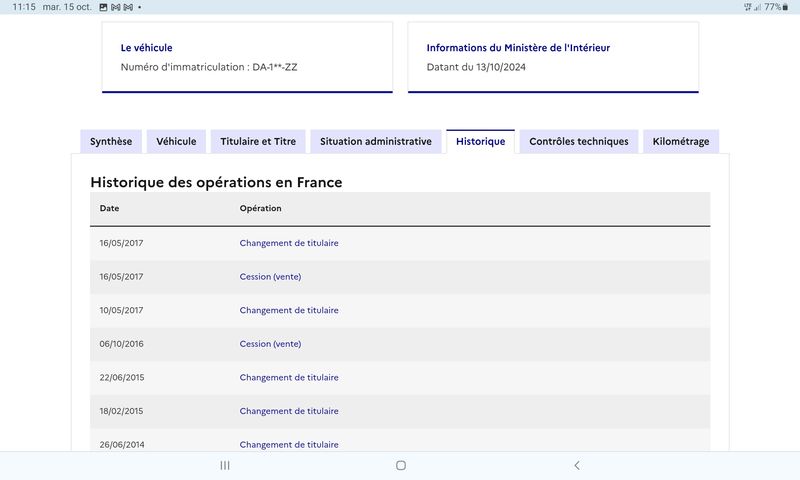The image size is (800, 480).
Task: Tap the picture notification icon in status bar
Action: click(x=103, y=7)
